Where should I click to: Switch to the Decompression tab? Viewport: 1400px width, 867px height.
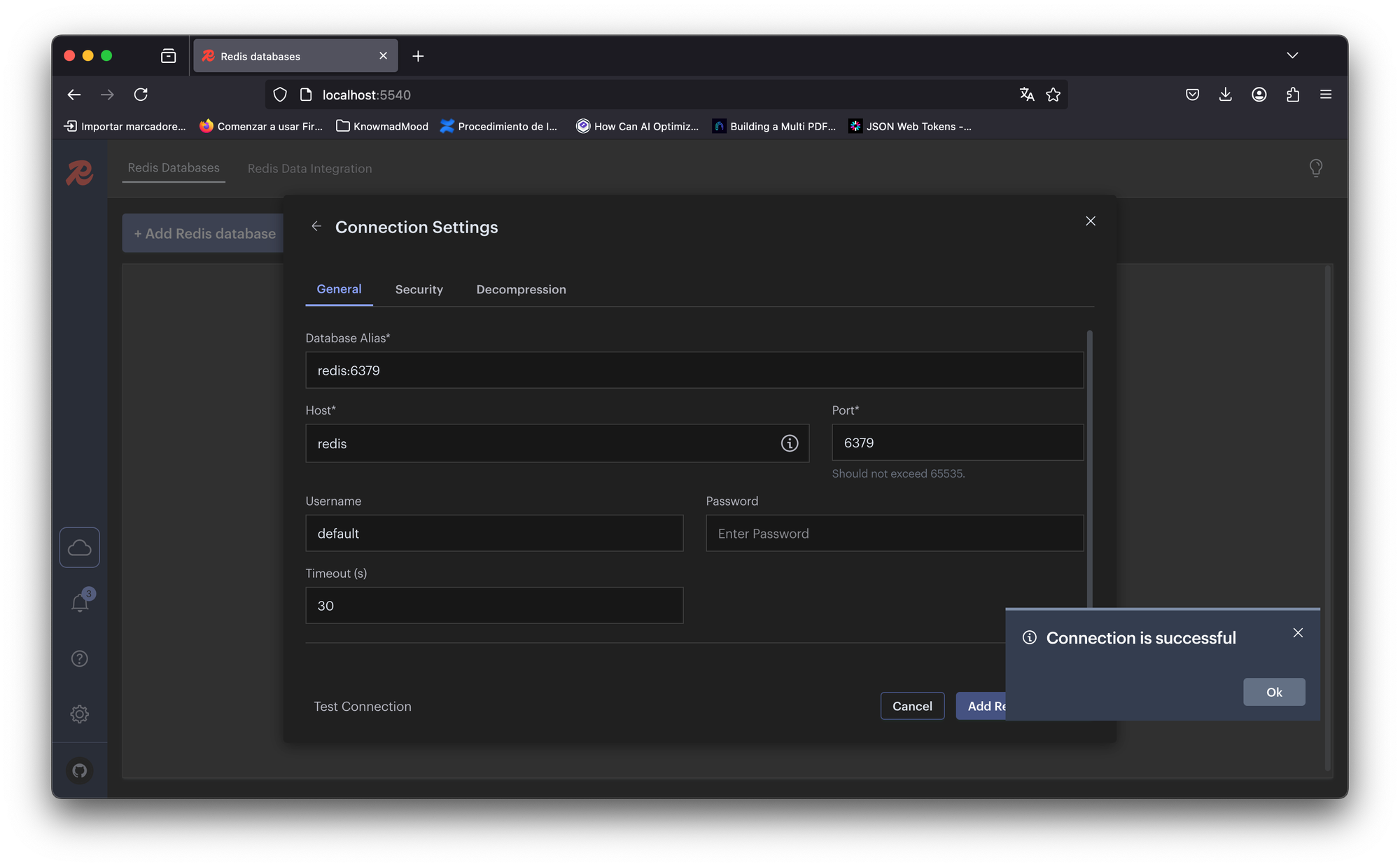[521, 289]
